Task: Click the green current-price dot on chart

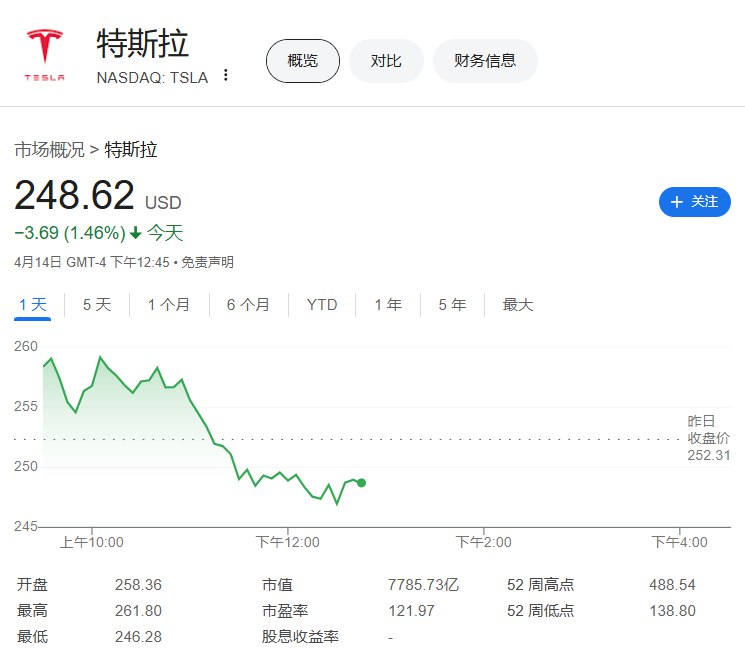Action: tap(362, 483)
